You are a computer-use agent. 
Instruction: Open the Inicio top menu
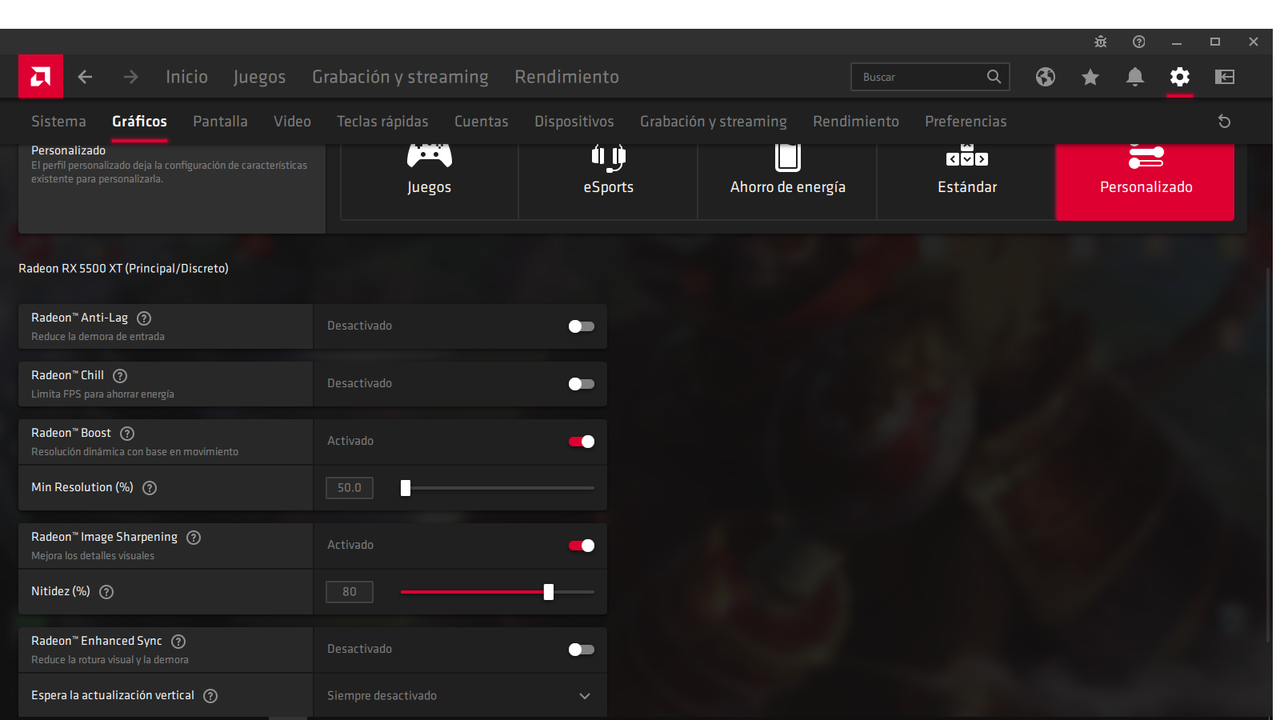[x=187, y=77]
